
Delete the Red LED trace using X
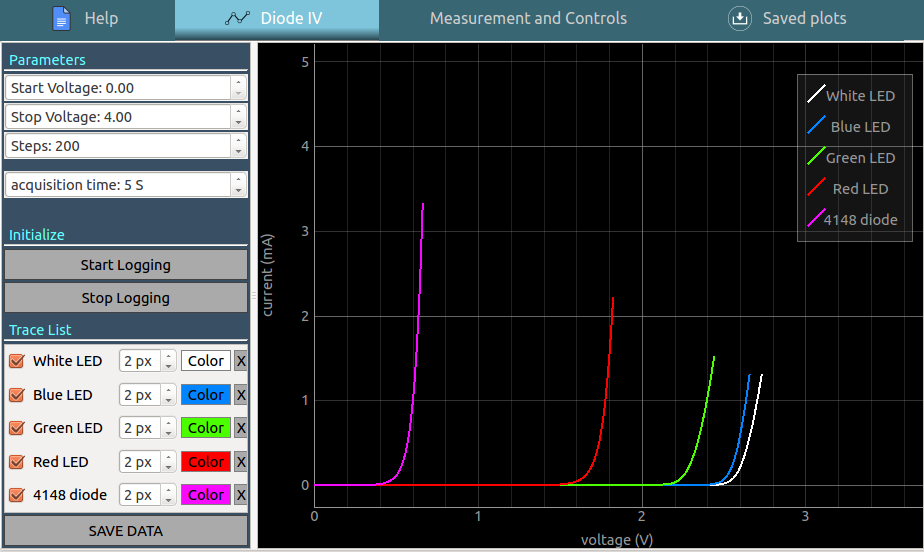(x=241, y=462)
